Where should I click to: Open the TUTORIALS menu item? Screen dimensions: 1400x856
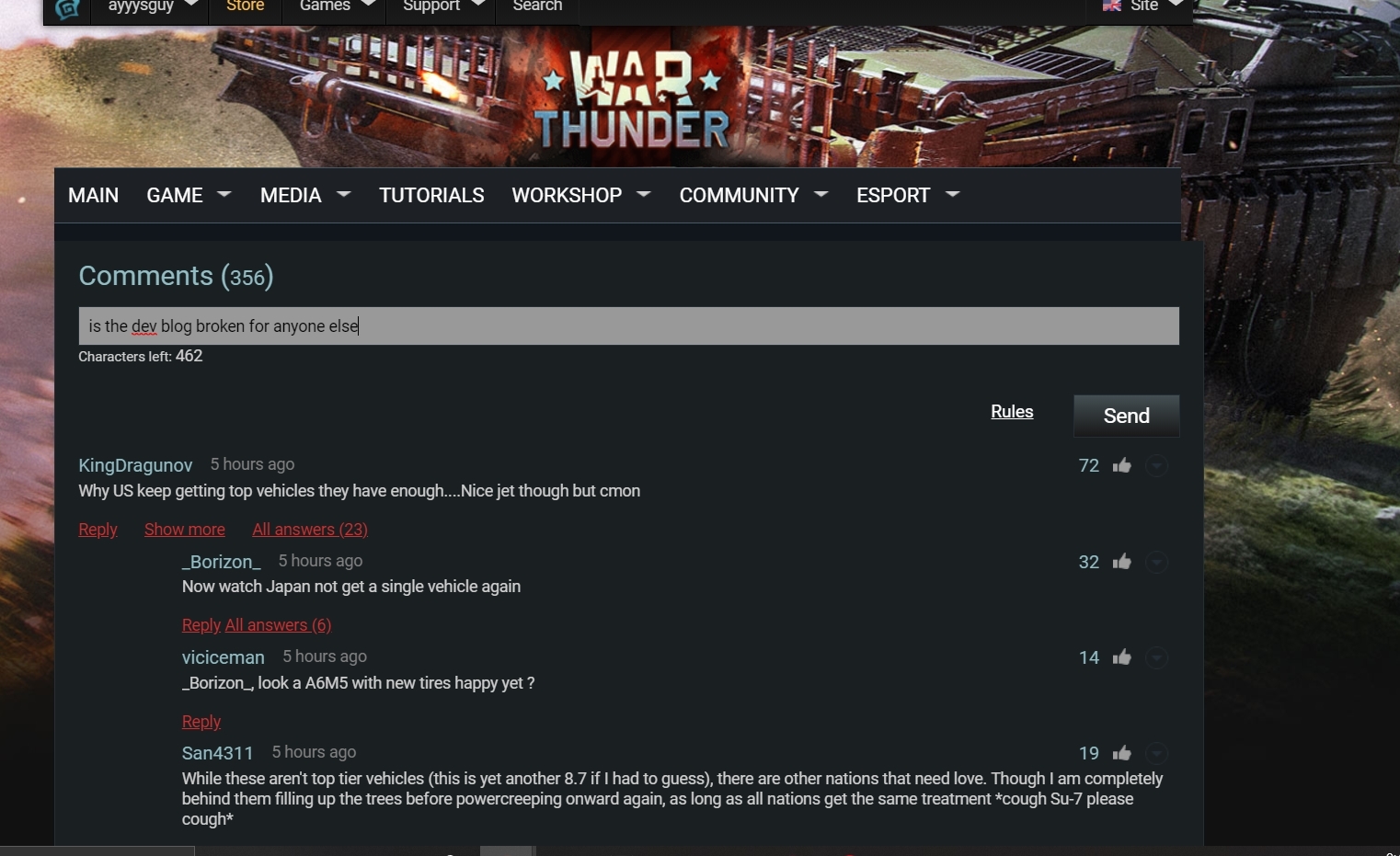[x=431, y=195]
